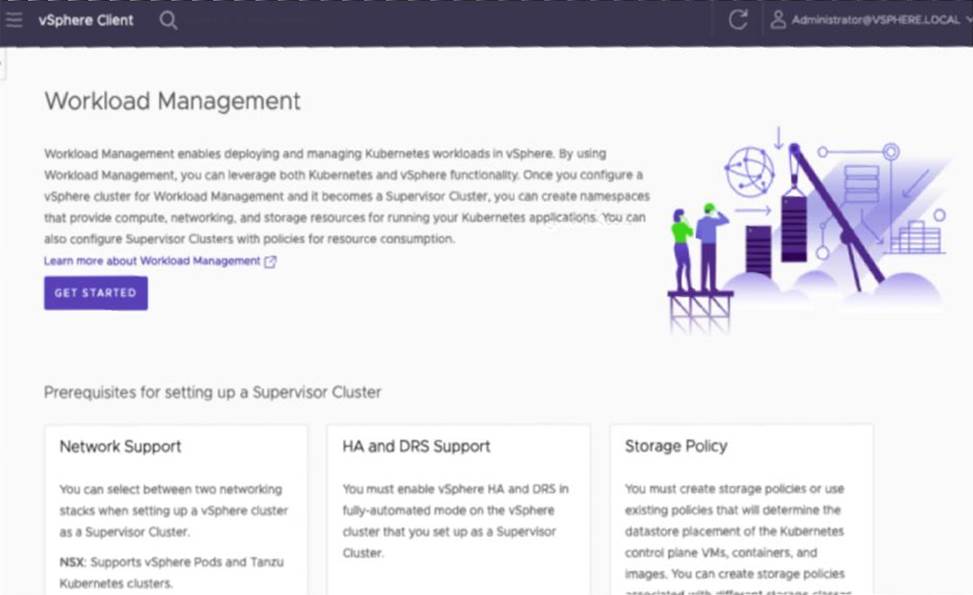Click the Prerequisites for Supervisor Cluster heading
973x595 pixels.
click(x=212, y=392)
